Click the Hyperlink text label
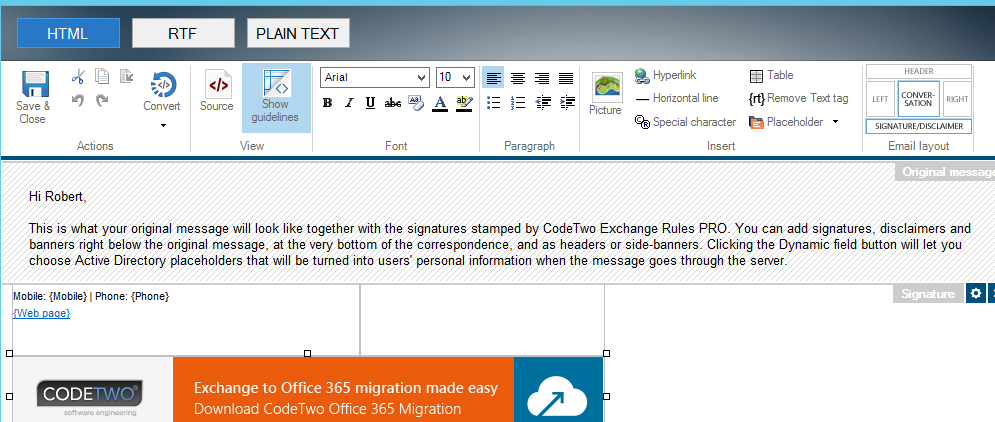Screen dimensions: 995x422 point(675,75)
